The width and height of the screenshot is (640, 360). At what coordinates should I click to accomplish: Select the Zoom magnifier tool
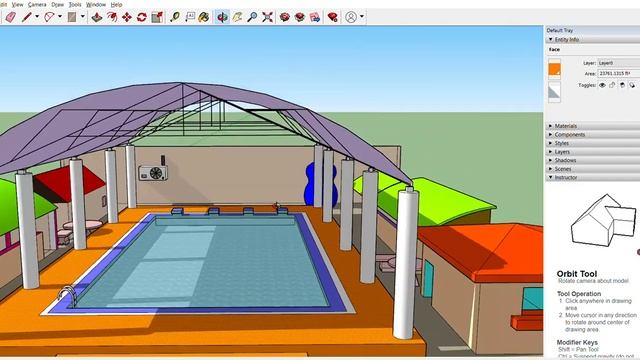(x=252, y=17)
